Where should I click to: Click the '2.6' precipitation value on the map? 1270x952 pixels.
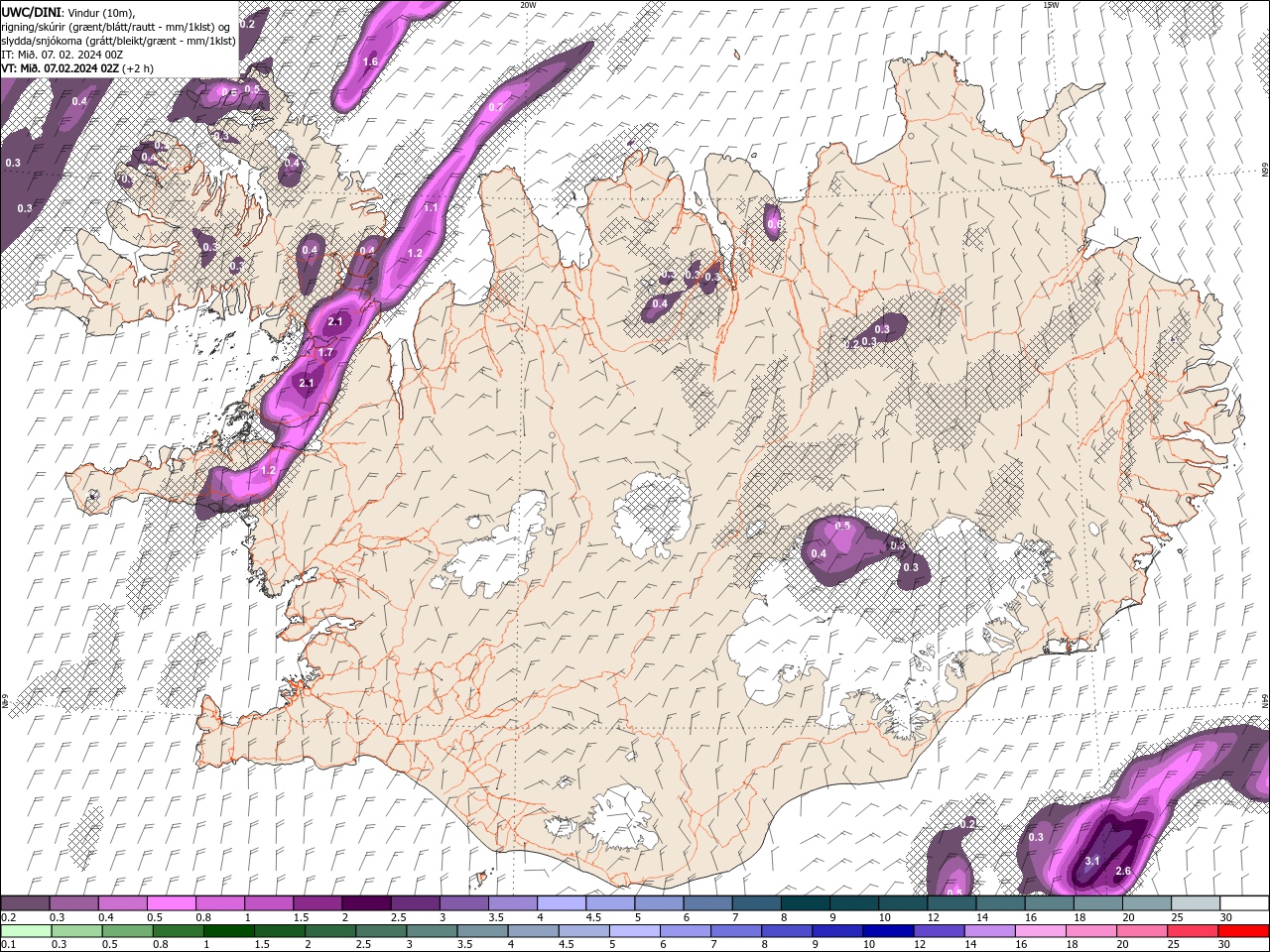coord(1123,871)
